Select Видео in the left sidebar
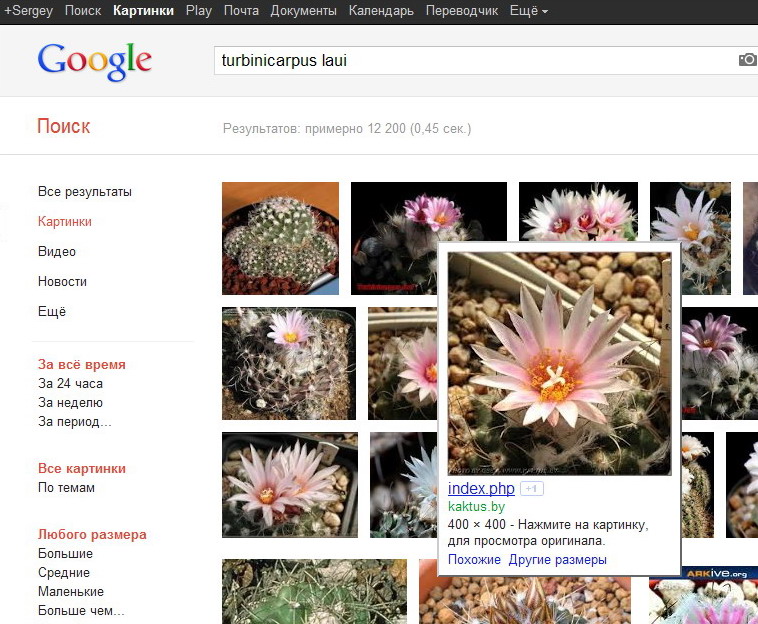 coord(57,251)
